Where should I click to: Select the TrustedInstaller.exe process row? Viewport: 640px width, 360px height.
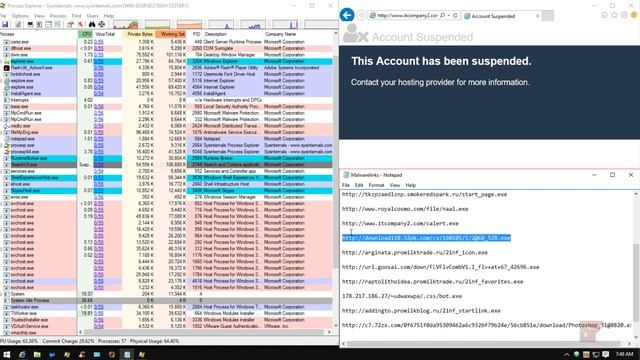tap(166, 320)
